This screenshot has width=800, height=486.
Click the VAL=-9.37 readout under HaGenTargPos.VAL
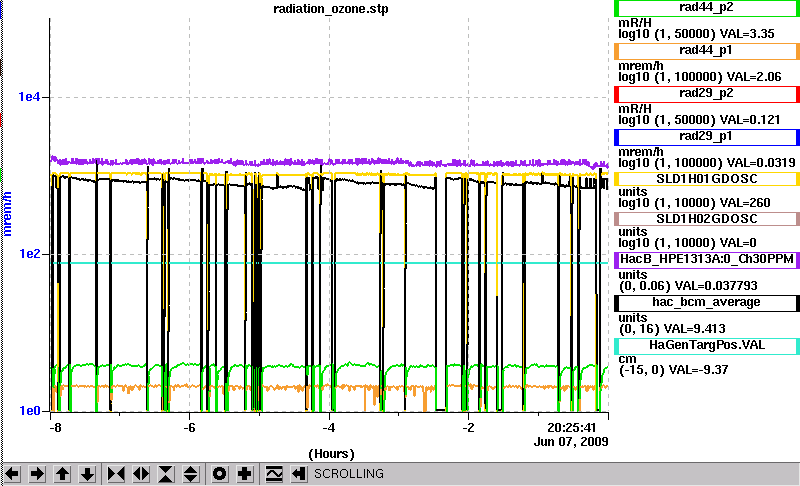click(698, 370)
